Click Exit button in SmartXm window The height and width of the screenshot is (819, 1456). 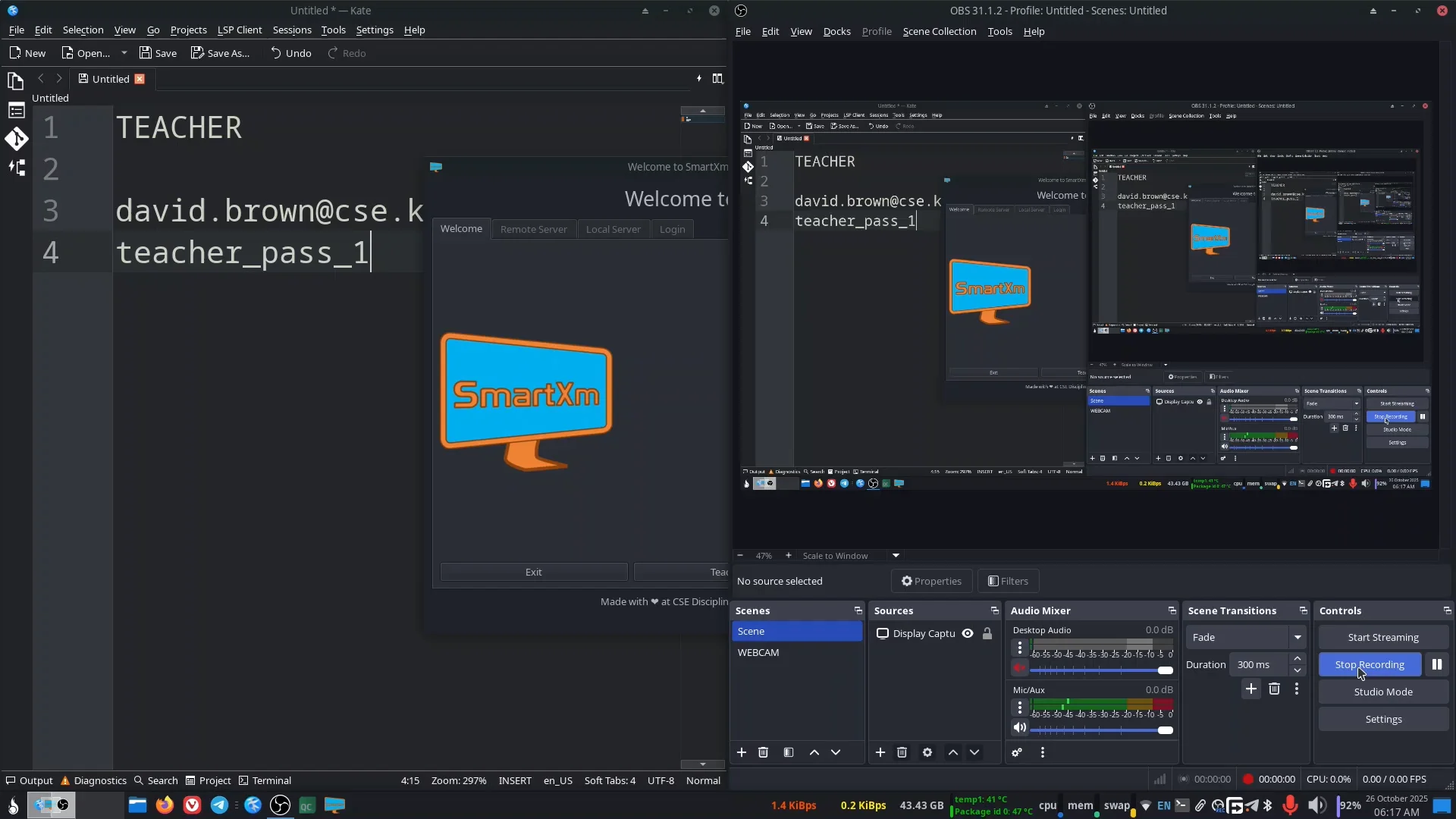click(x=534, y=572)
